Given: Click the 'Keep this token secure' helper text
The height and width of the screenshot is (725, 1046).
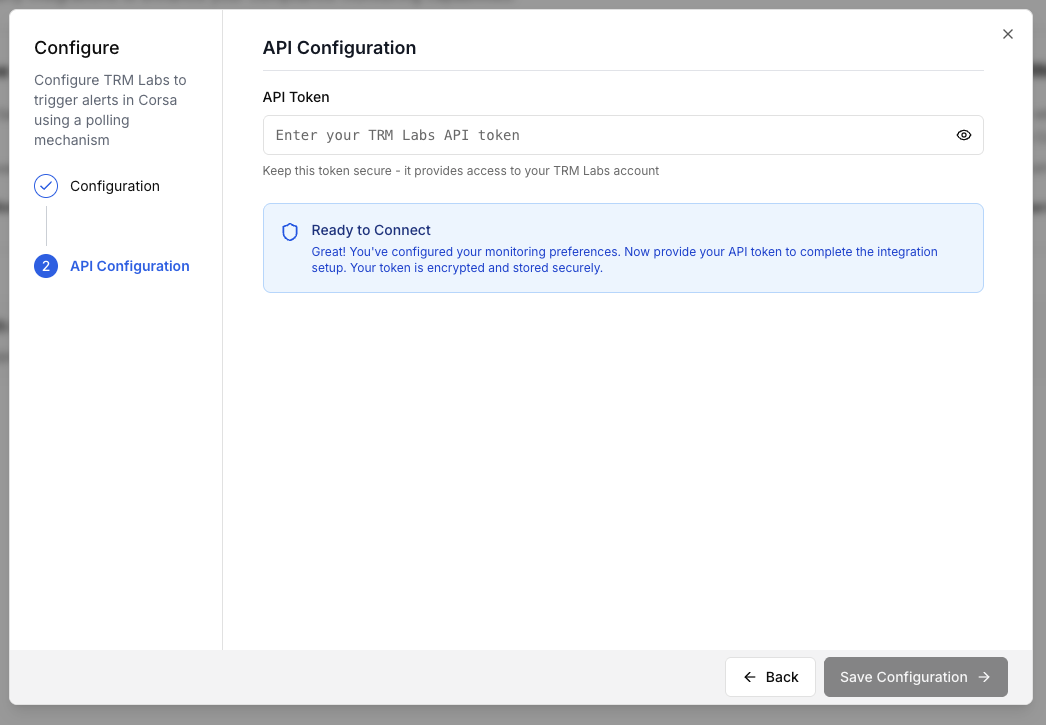Looking at the screenshot, I should coord(461,171).
